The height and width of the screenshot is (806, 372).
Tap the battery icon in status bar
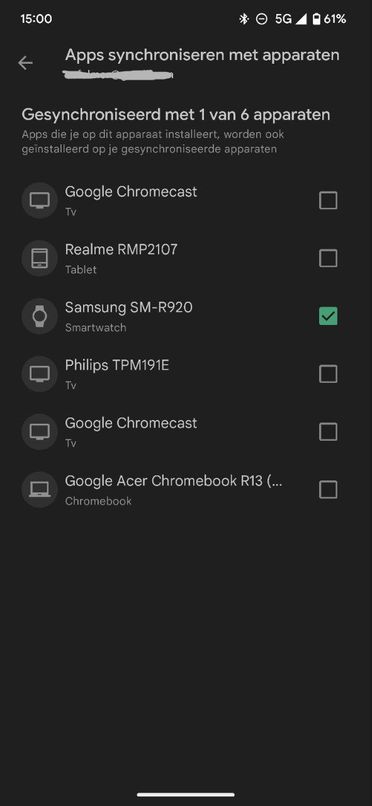point(317,19)
